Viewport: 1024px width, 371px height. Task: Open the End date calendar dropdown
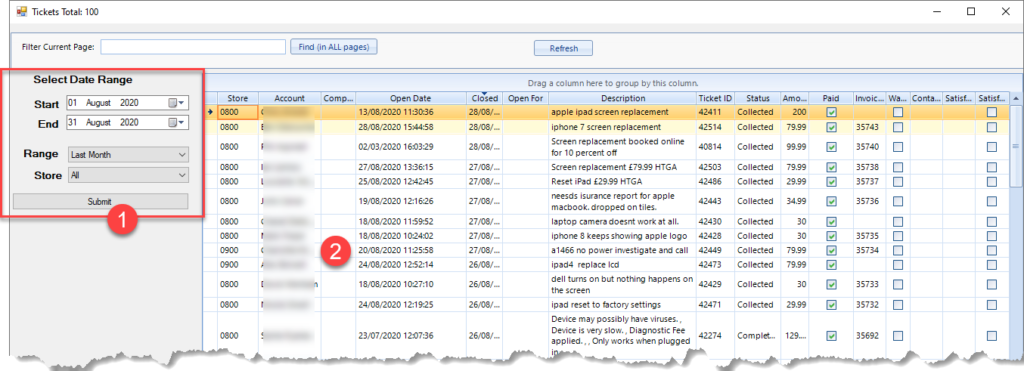(177, 123)
